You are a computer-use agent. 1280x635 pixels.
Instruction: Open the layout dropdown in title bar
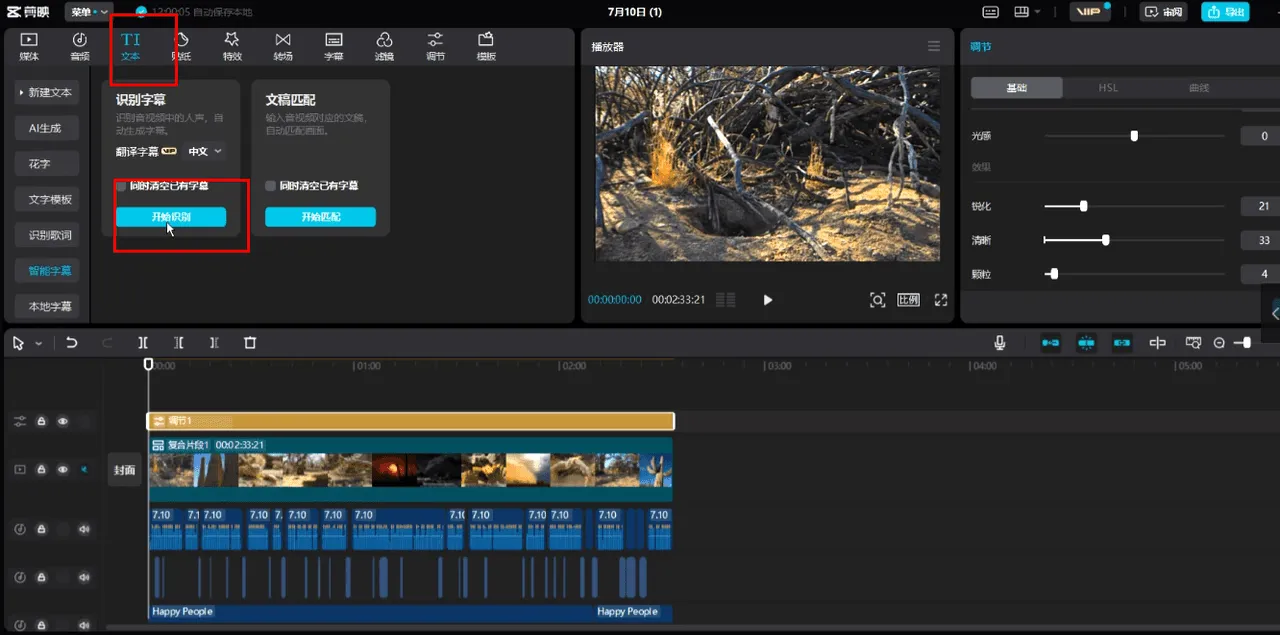(1026, 12)
